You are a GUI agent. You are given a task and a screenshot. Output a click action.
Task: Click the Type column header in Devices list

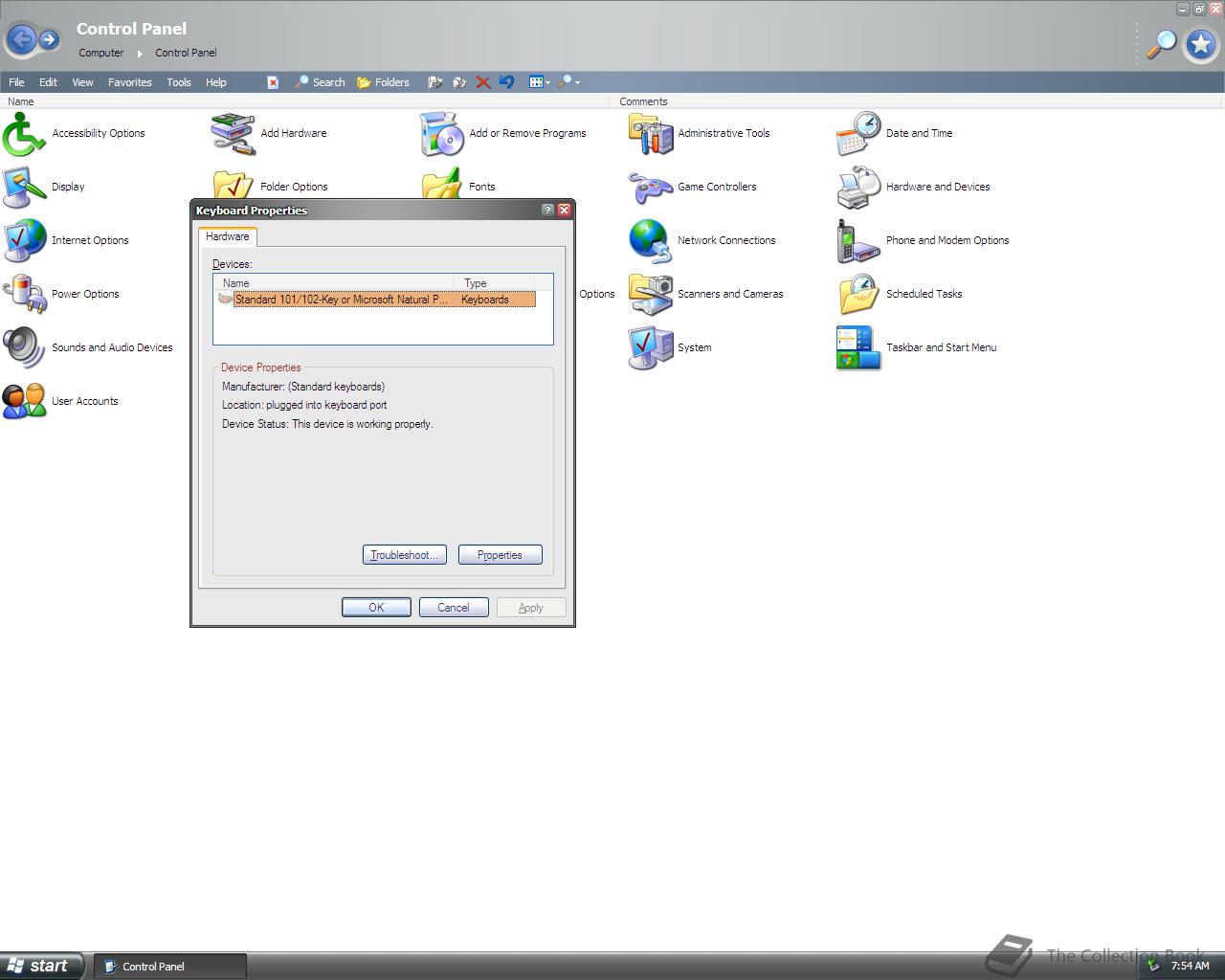tap(496, 283)
